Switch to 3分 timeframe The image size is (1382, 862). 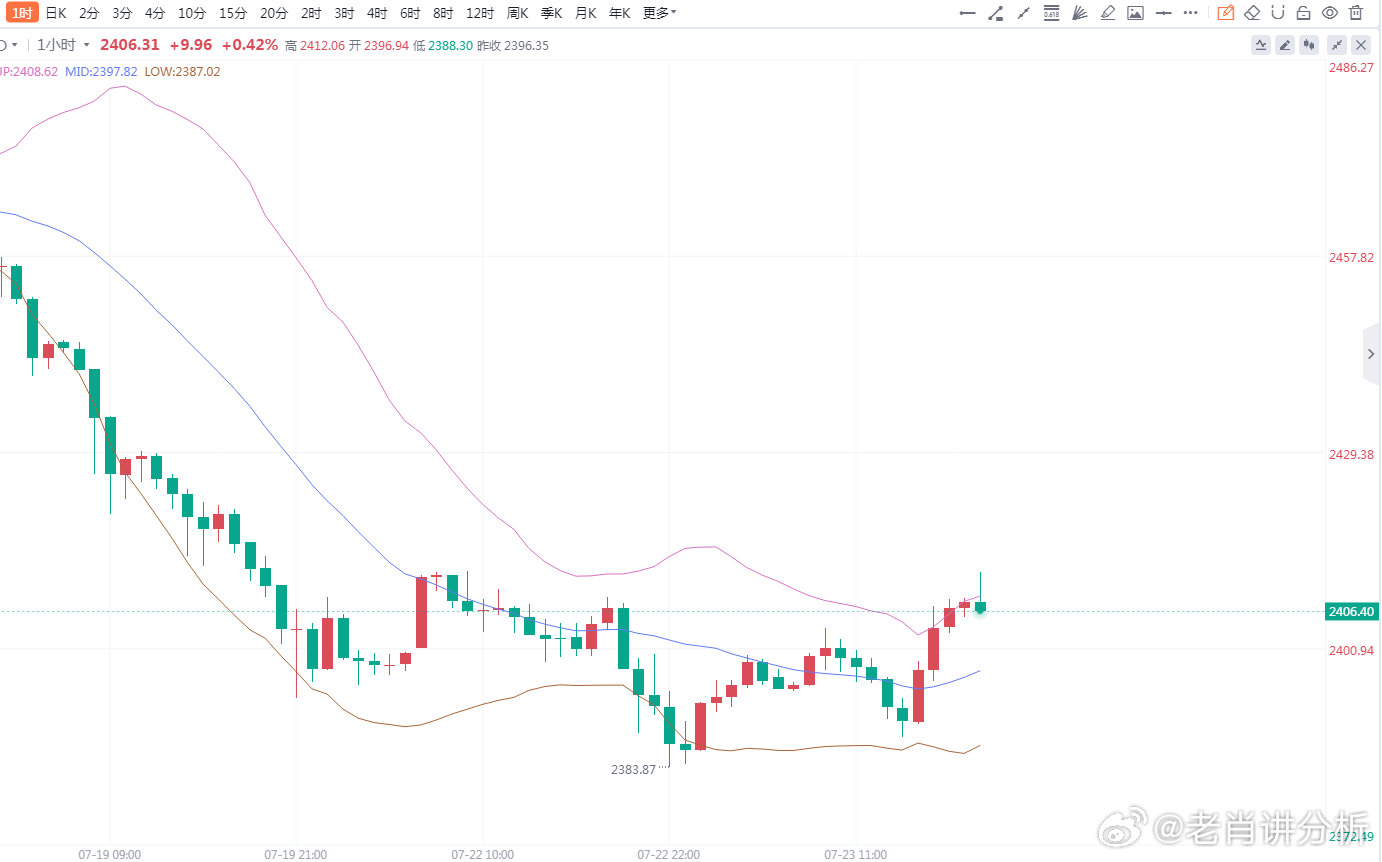tap(122, 13)
